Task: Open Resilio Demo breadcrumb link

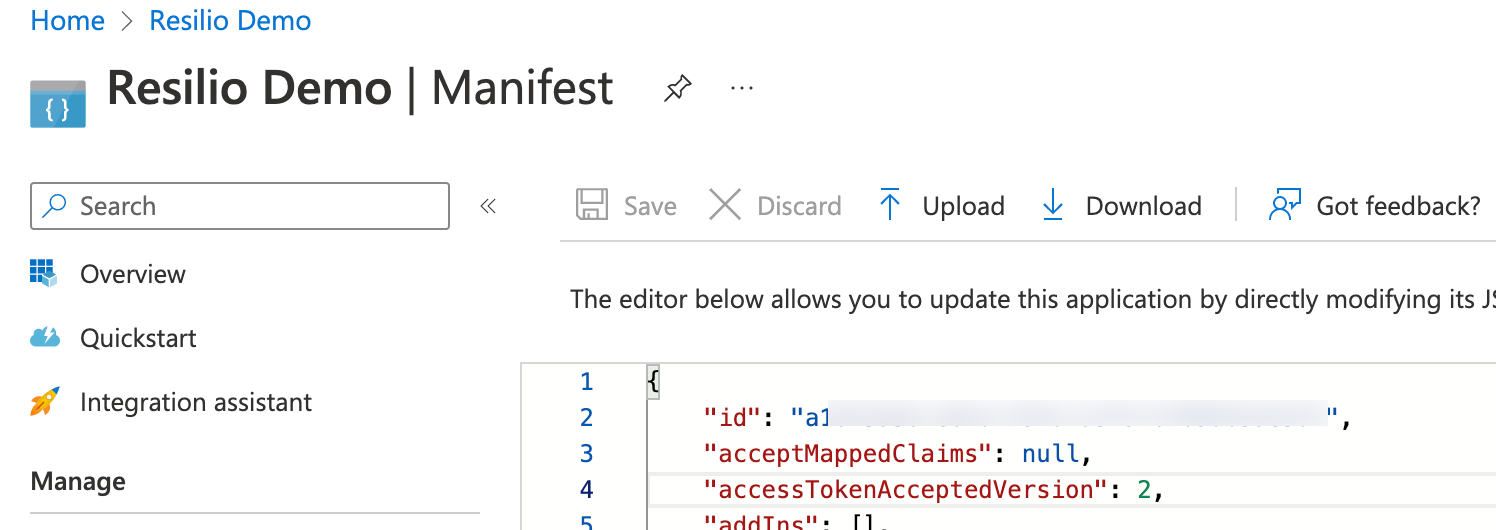Action: tap(230, 21)
